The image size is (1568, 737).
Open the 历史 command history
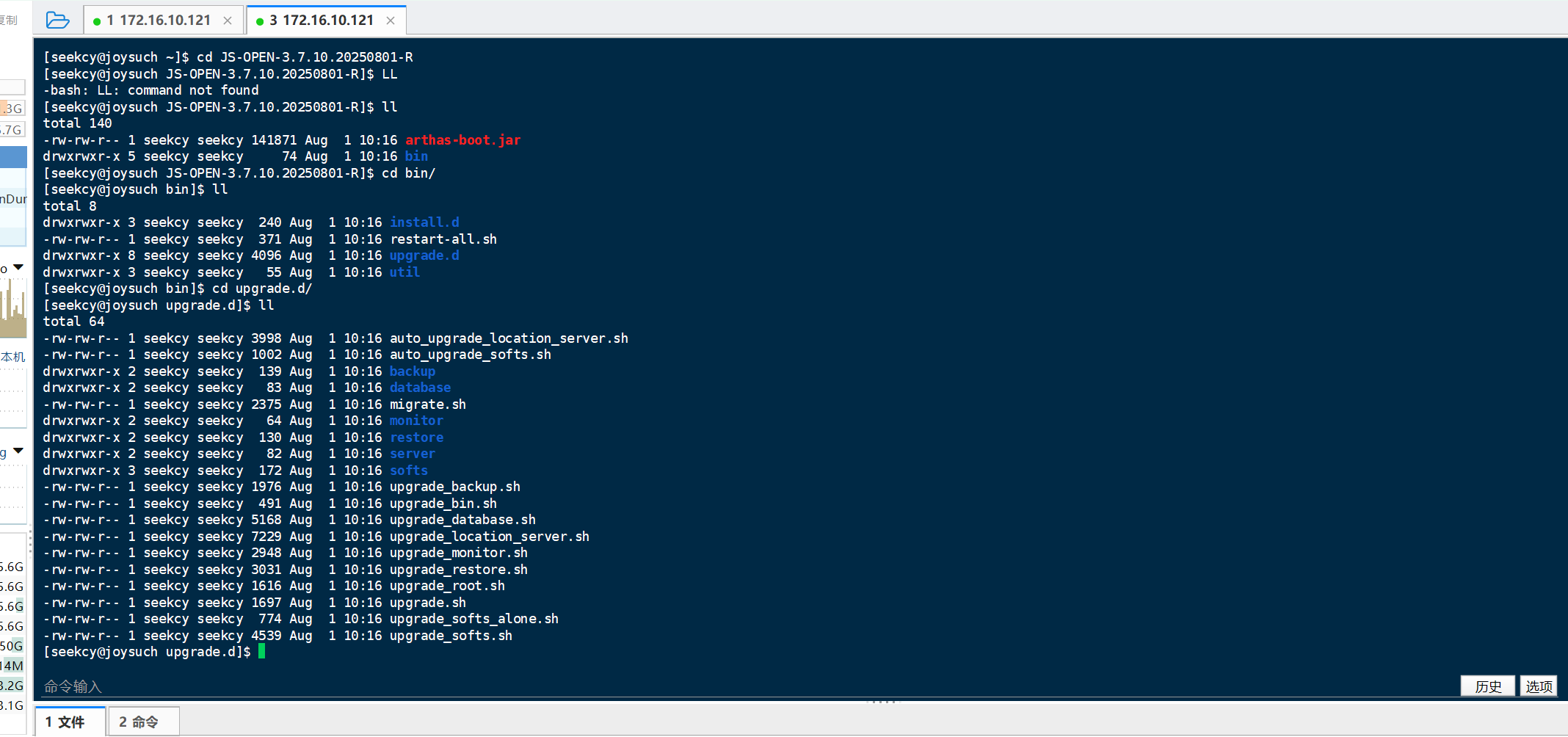pyautogui.click(x=1487, y=686)
